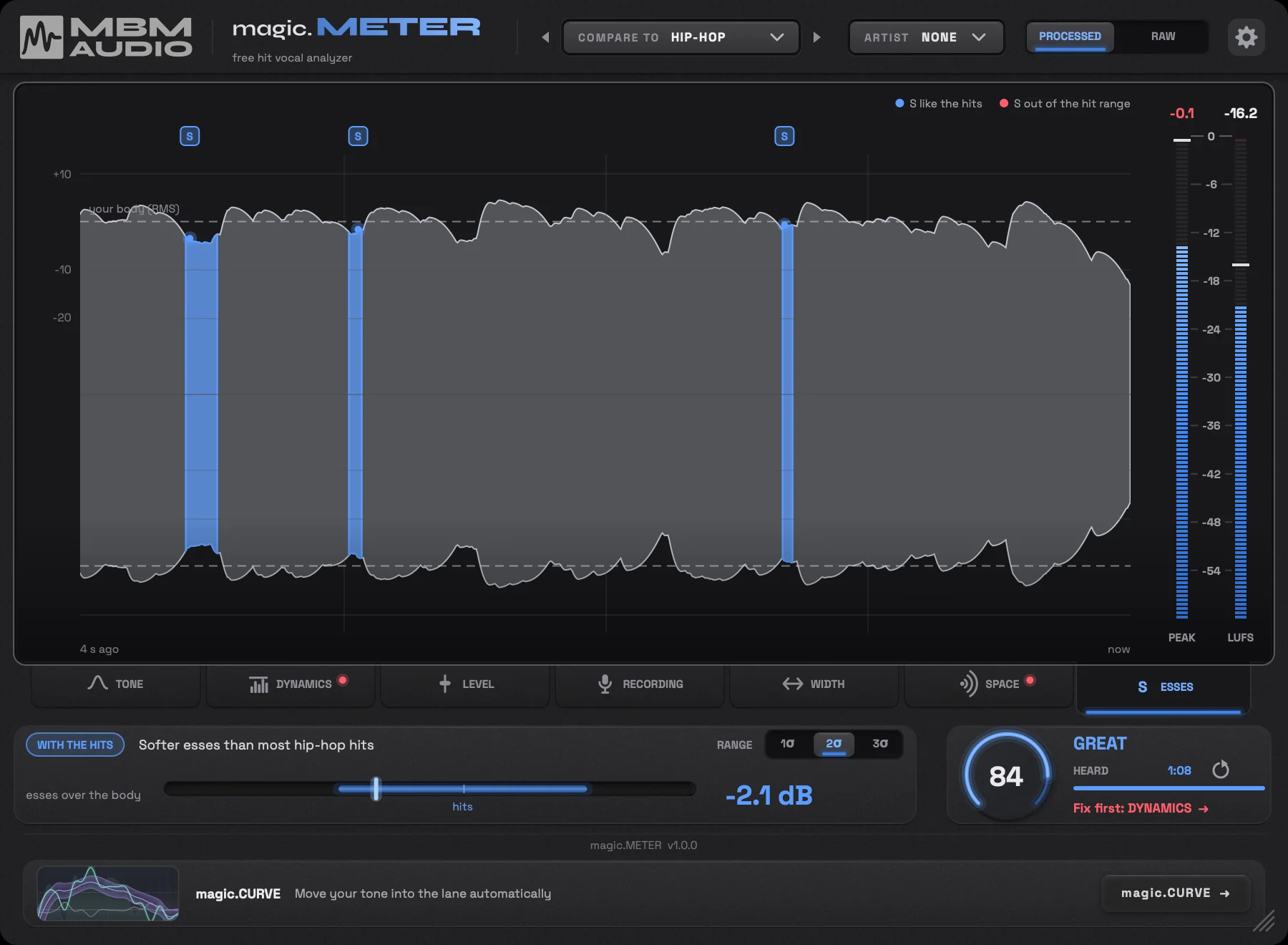The width and height of the screenshot is (1288, 945).
Task: Click the MBM Audio waveform logo
Action: [x=42, y=37]
